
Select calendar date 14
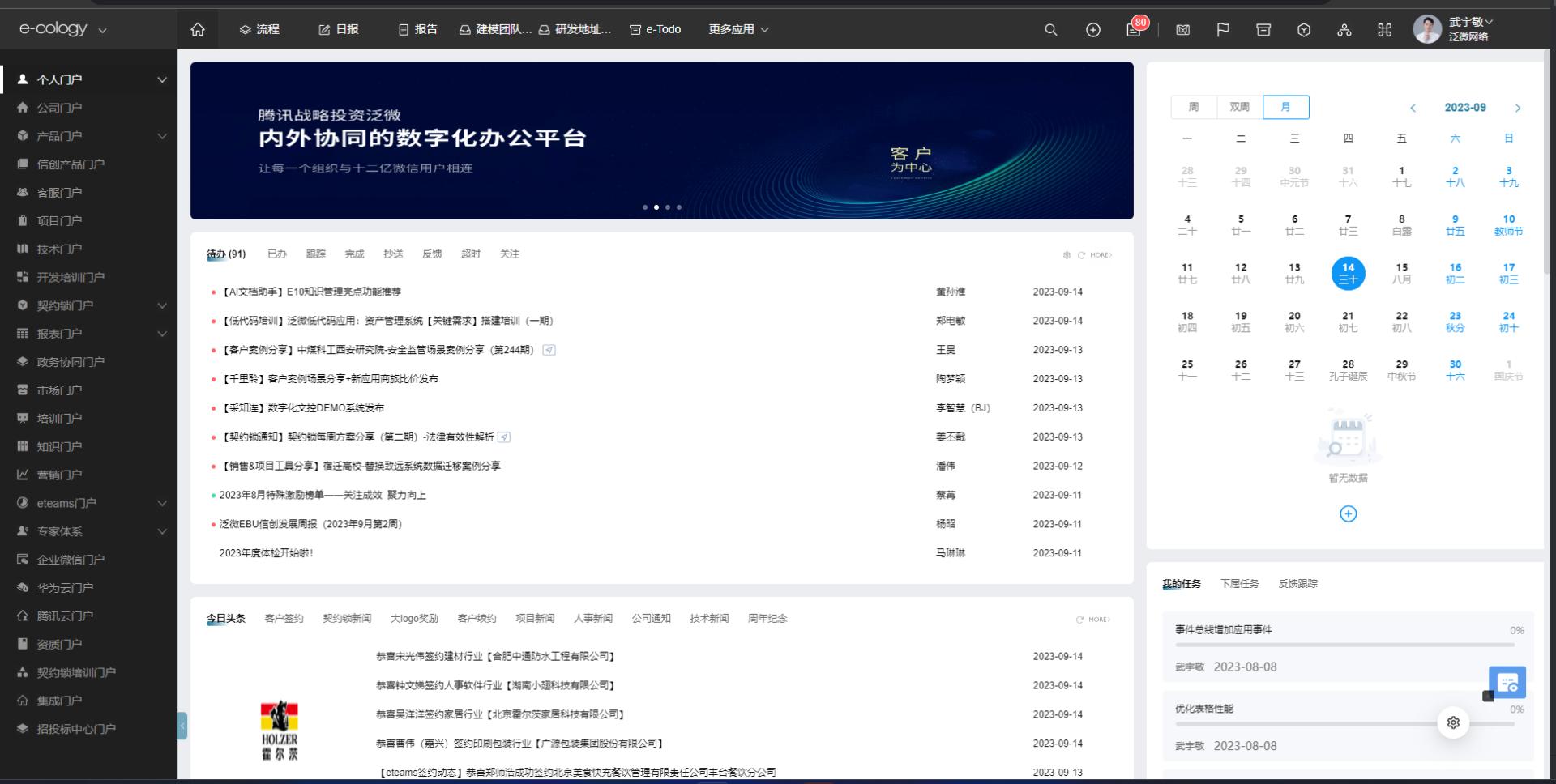pos(1348,274)
